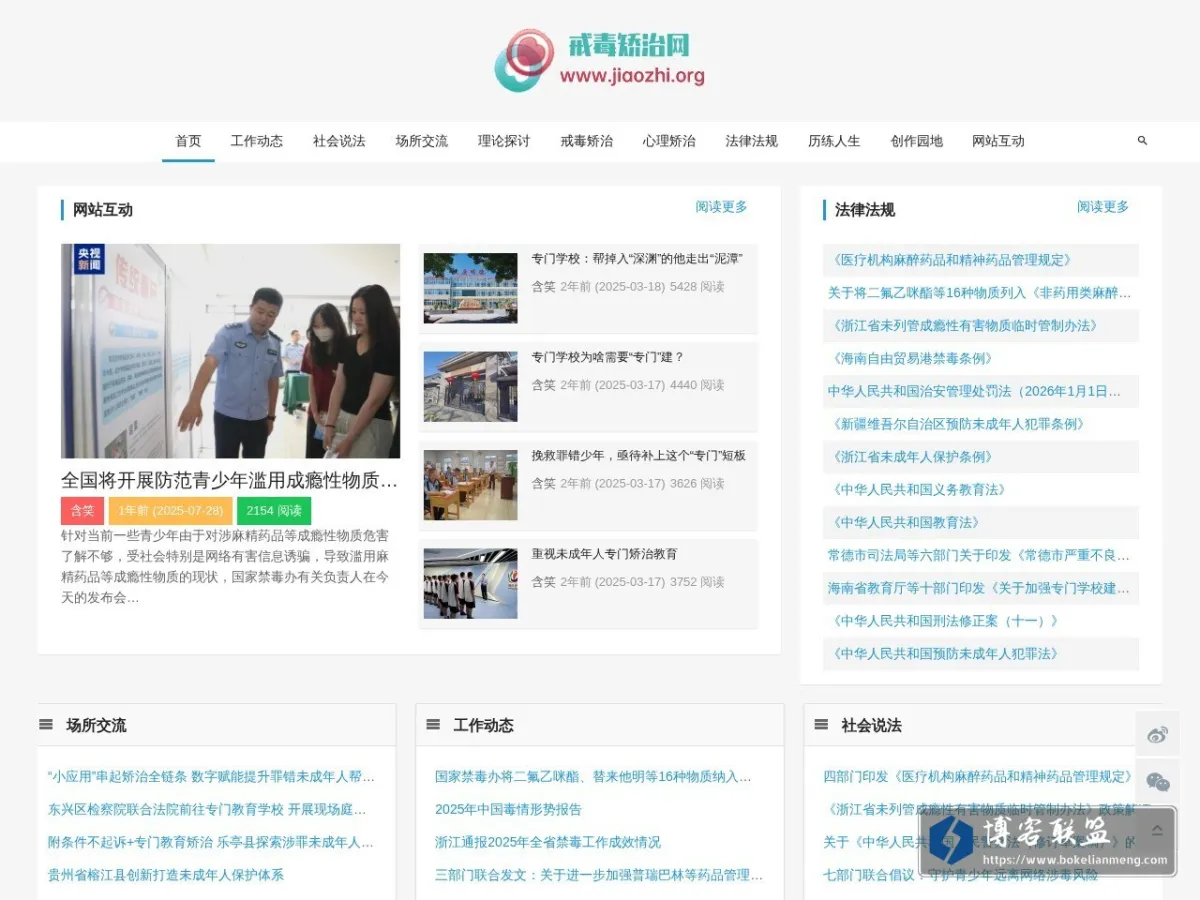
Task: Open 《海南自由贸易港禁毒条例》 link
Action: (x=912, y=358)
